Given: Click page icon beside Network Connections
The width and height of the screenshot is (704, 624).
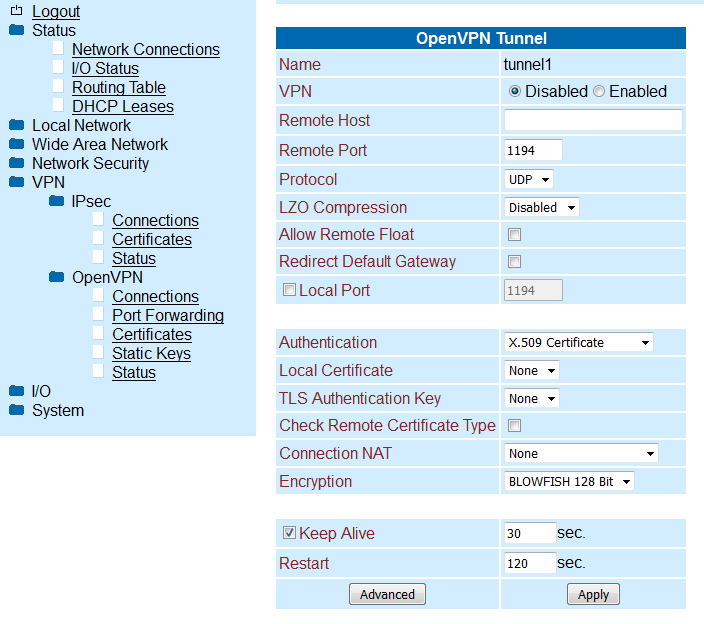Looking at the screenshot, I should 58,48.
